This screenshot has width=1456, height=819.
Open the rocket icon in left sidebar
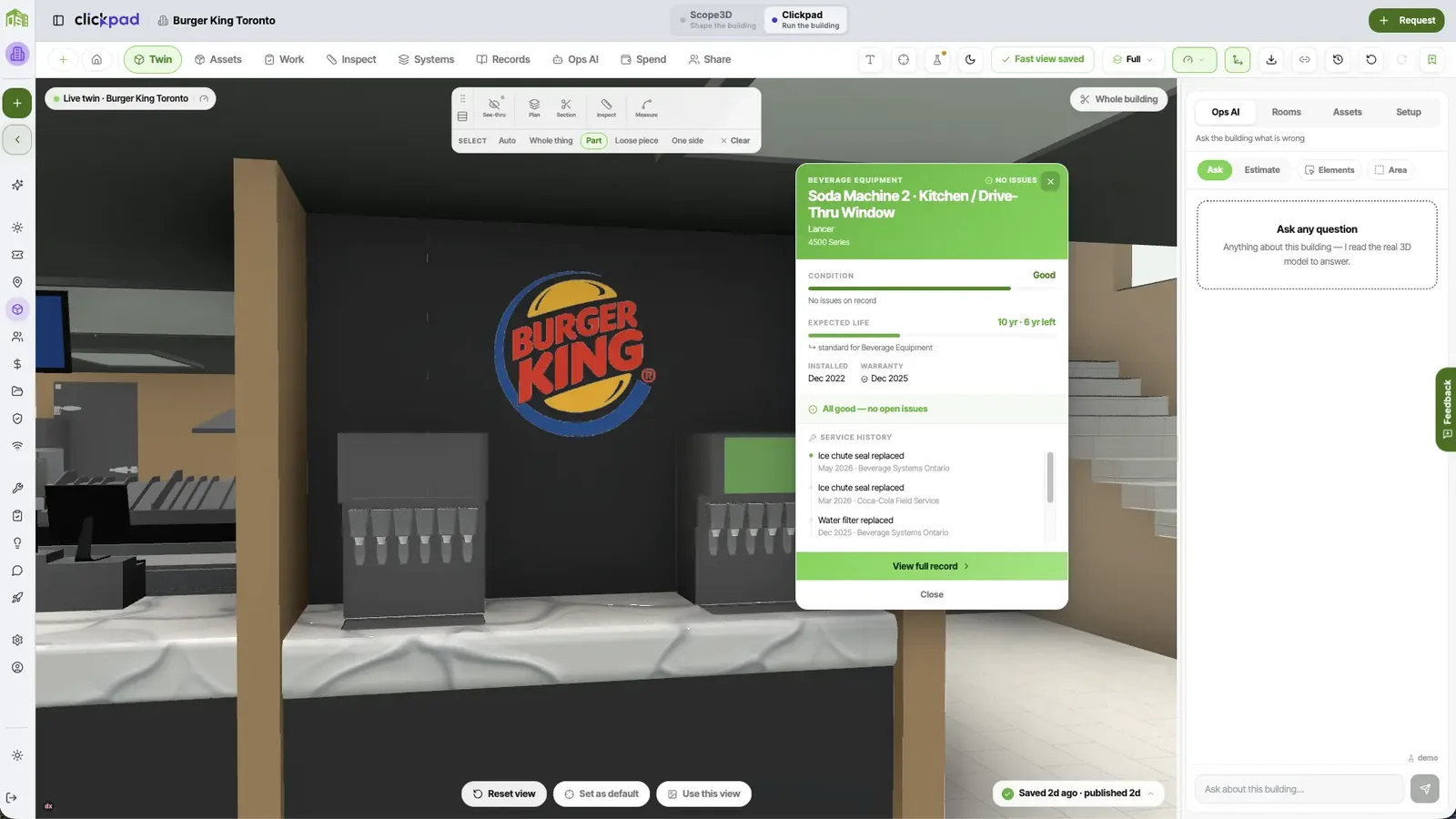click(x=17, y=598)
